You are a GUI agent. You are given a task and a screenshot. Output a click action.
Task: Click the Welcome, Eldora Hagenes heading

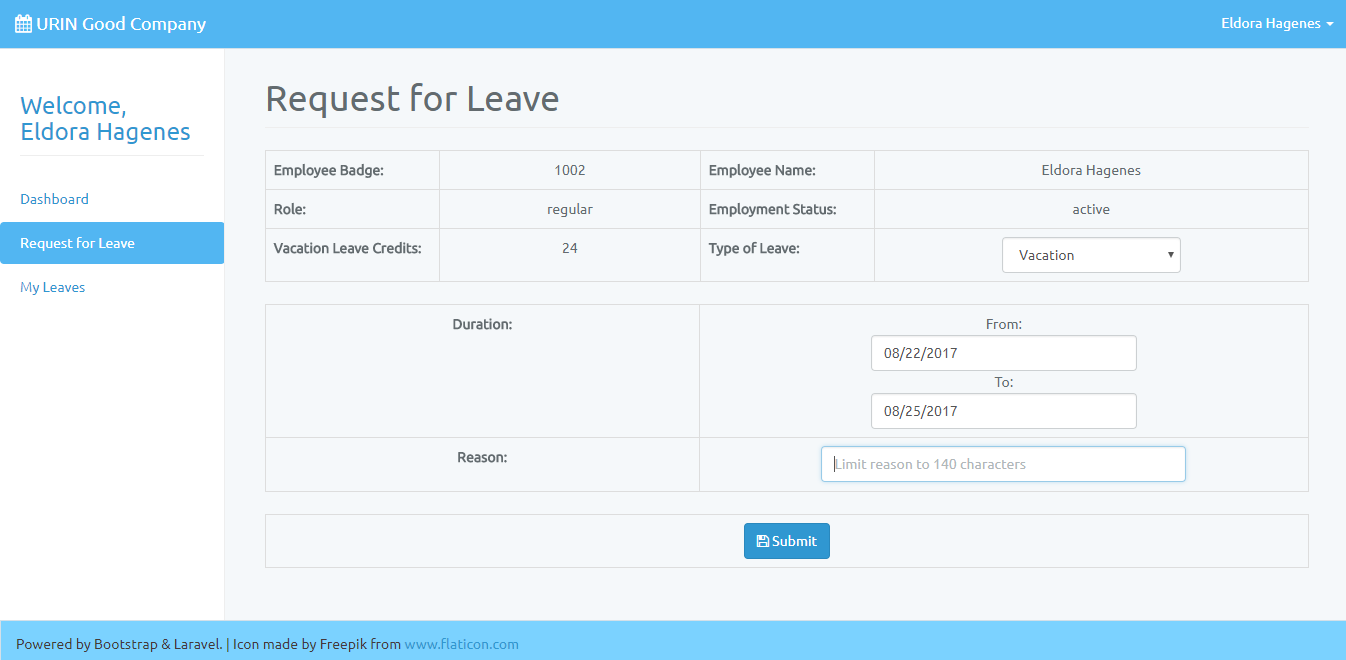click(x=105, y=119)
